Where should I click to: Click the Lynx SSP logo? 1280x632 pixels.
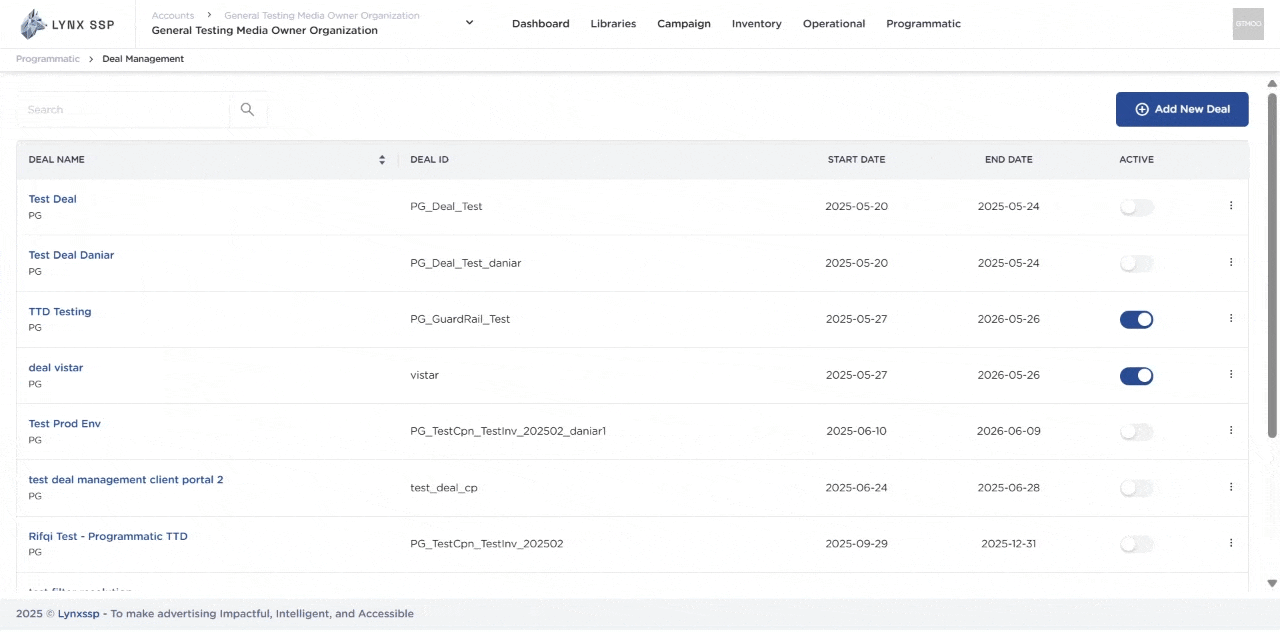click(66, 23)
